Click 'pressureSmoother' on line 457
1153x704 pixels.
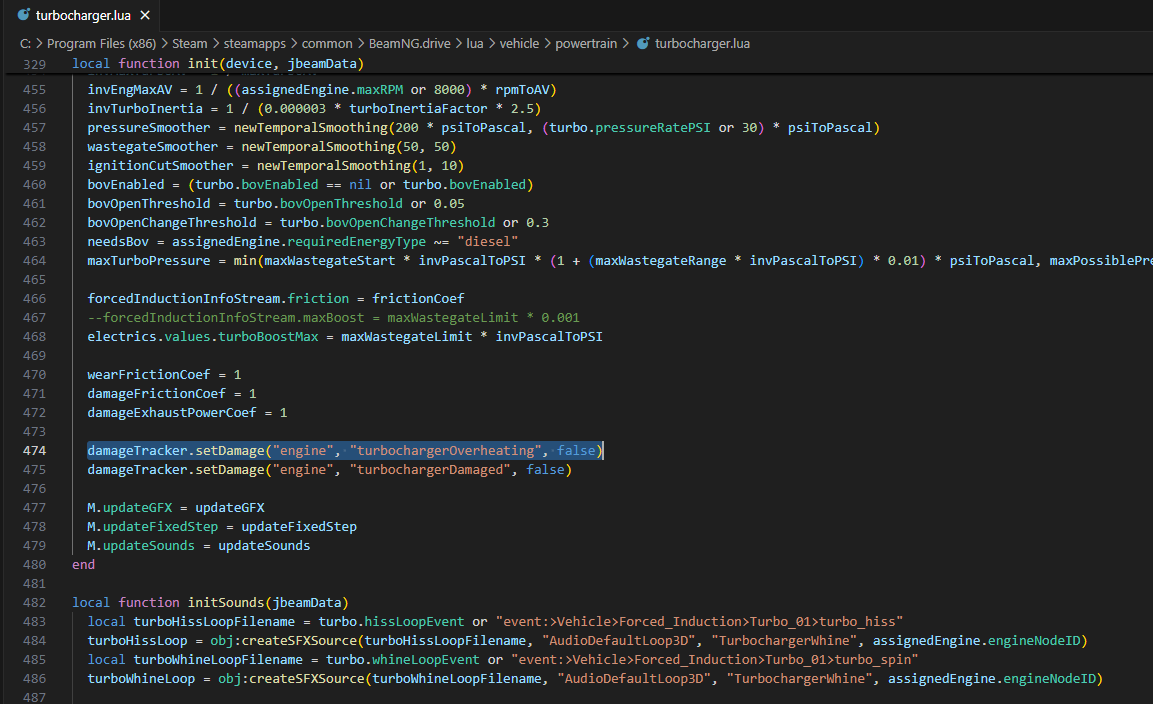(149, 127)
